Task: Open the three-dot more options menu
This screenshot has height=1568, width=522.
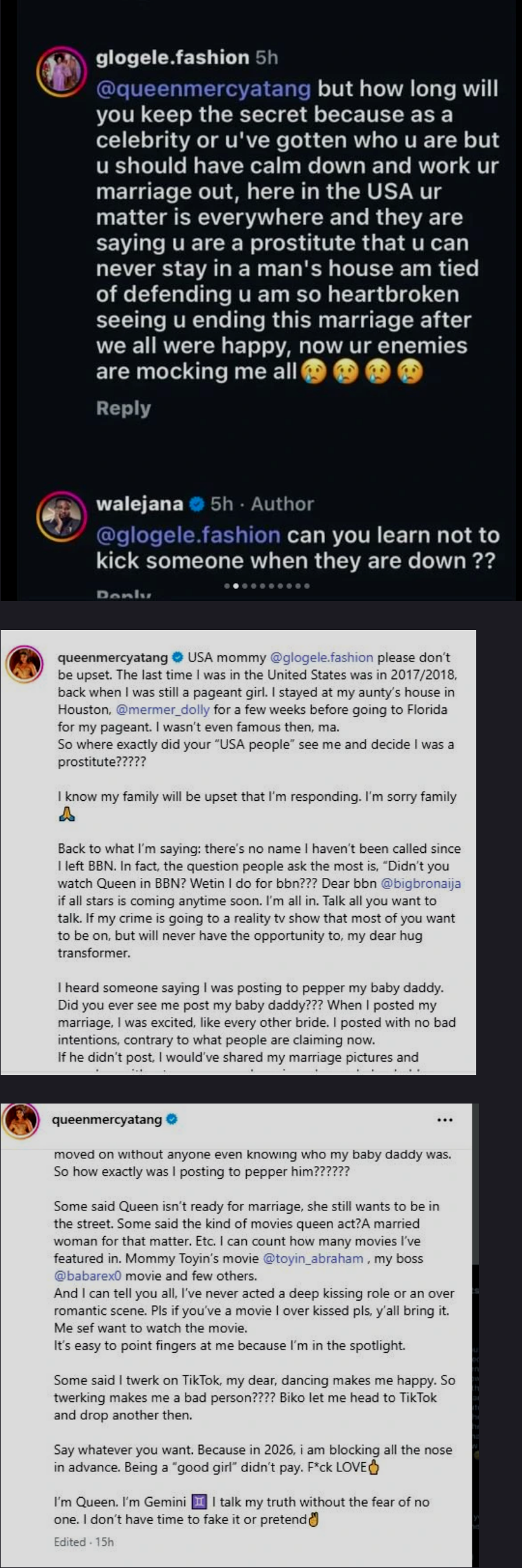Action: click(x=445, y=1120)
